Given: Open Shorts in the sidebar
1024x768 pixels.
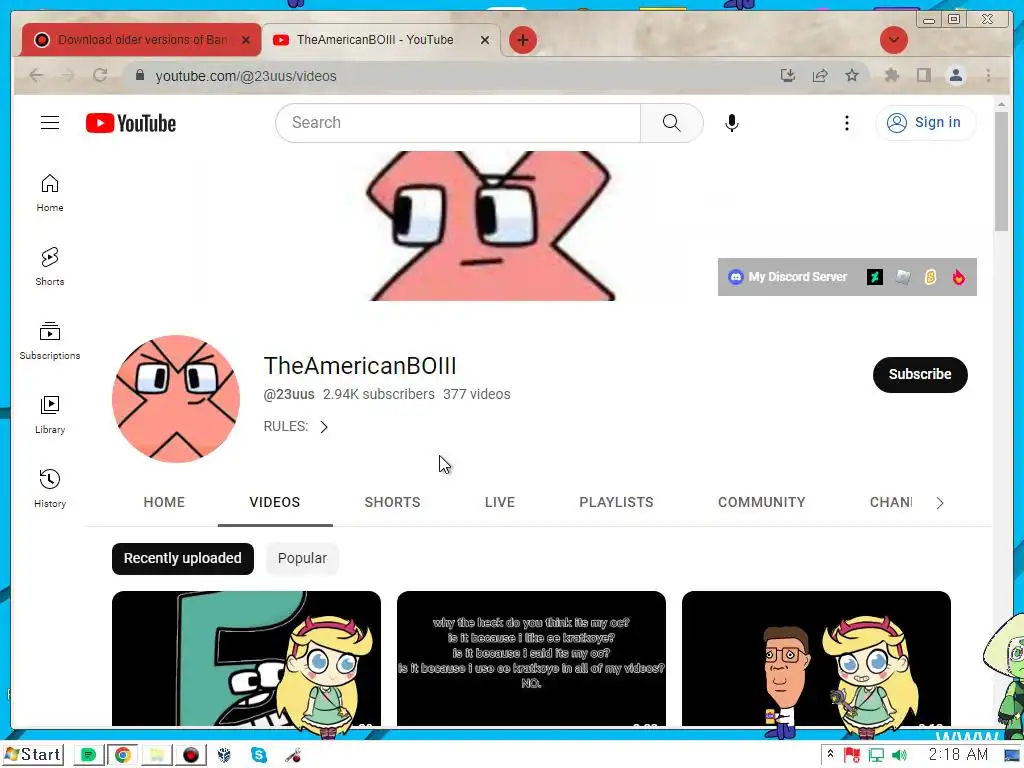Looking at the screenshot, I should pyautogui.click(x=50, y=267).
